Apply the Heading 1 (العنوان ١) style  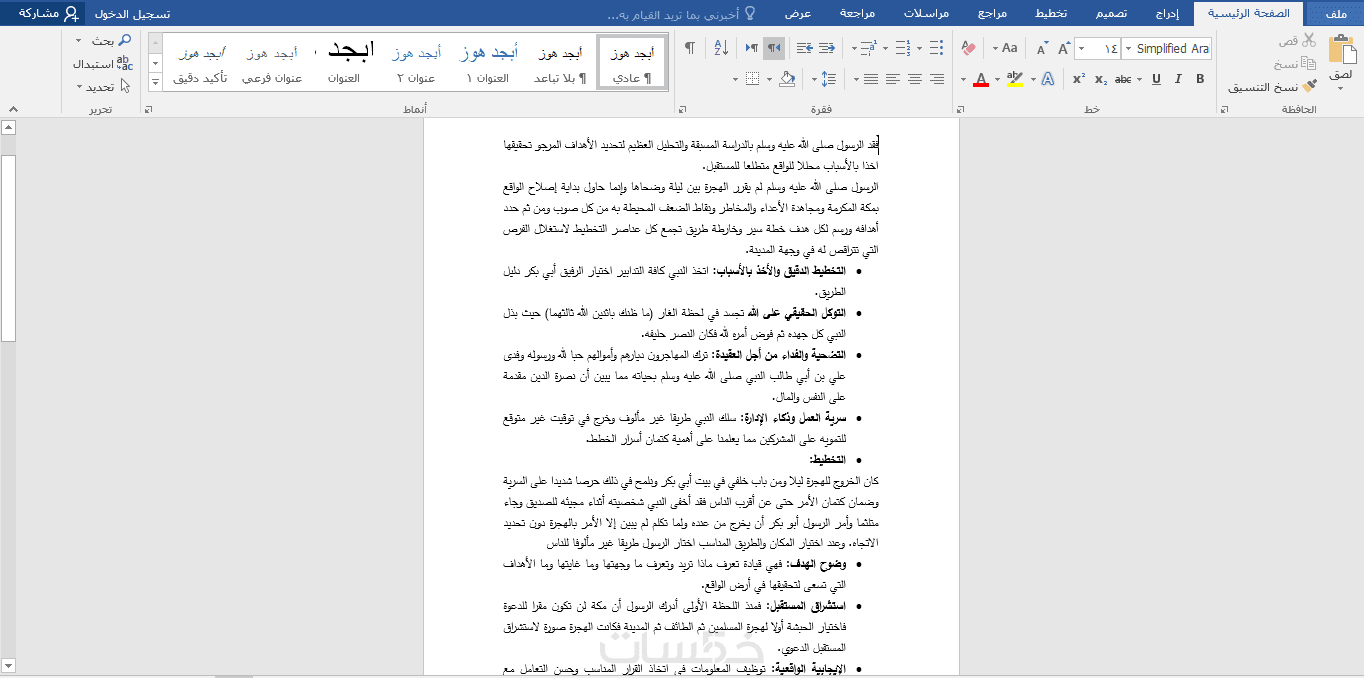coord(488,62)
